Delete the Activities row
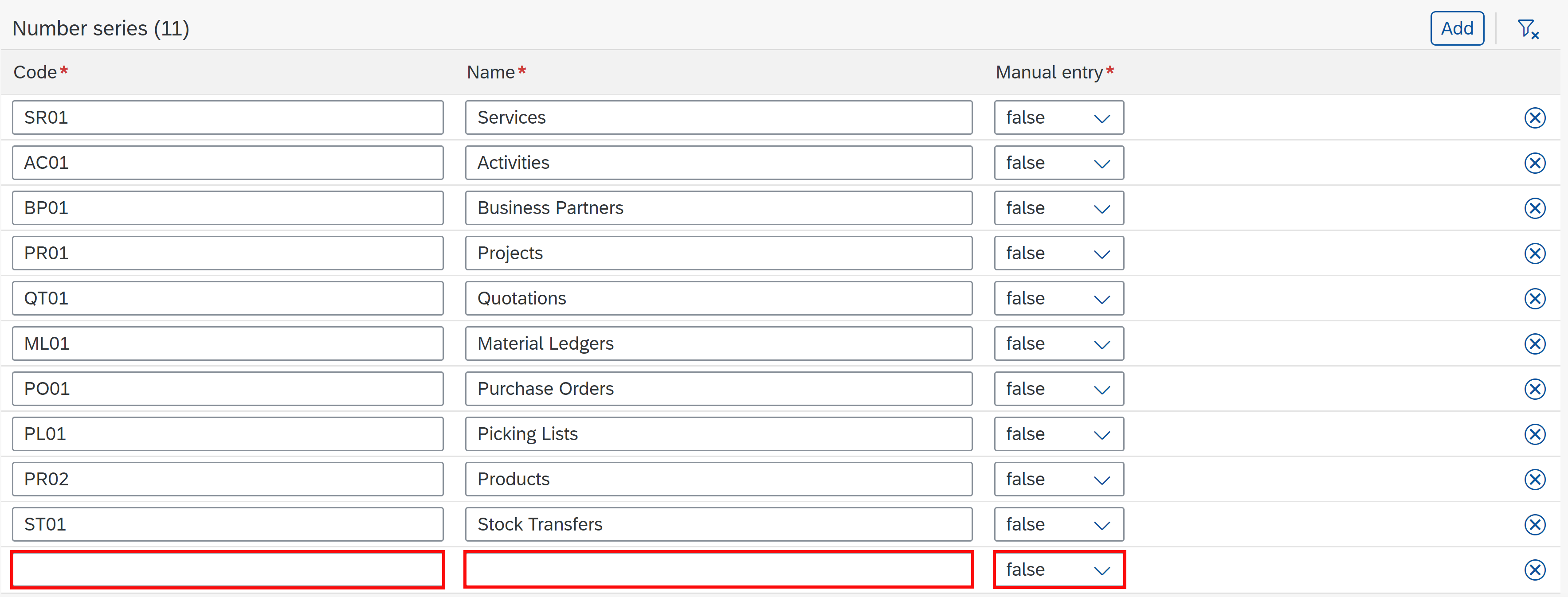Image resolution: width=1568 pixels, height=597 pixels. pyautogui.click(x=1535, y=163)
